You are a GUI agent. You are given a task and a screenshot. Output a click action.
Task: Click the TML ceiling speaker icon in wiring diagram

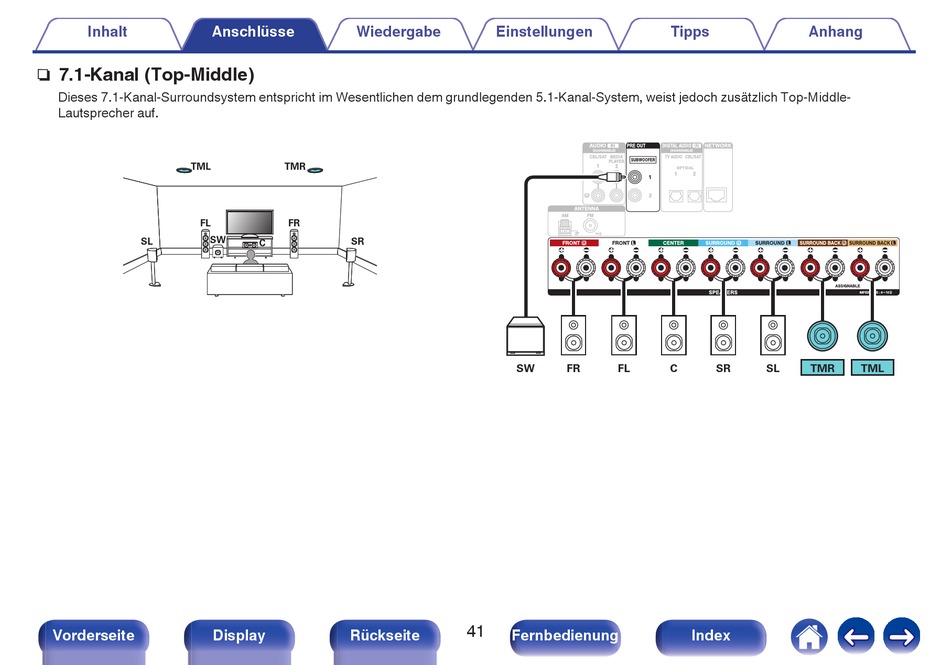coord(872,336)
